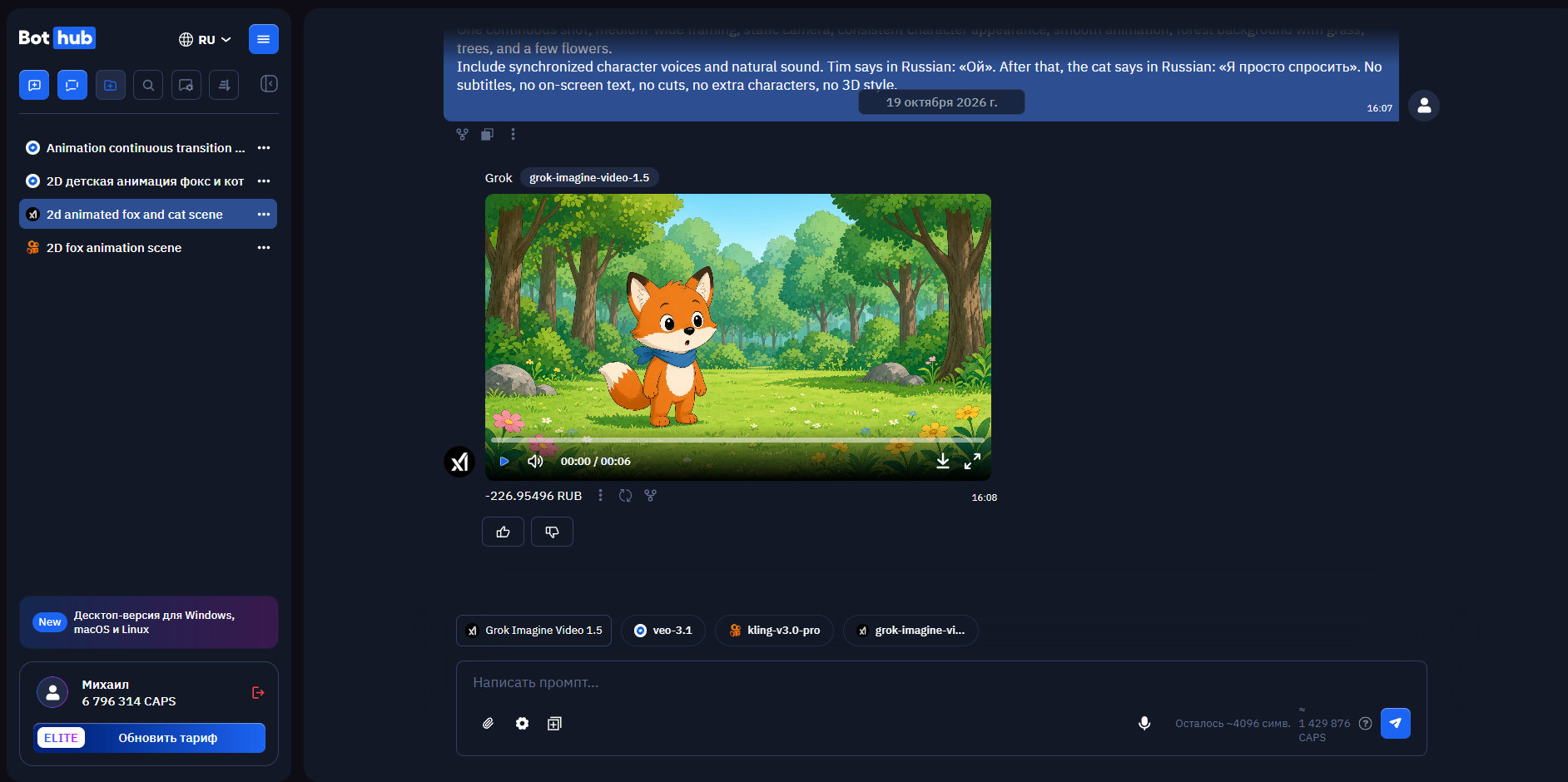
Task: Open options for '2D детская анимация' chat
Action: pyautogui.click(x=264, y=181)
